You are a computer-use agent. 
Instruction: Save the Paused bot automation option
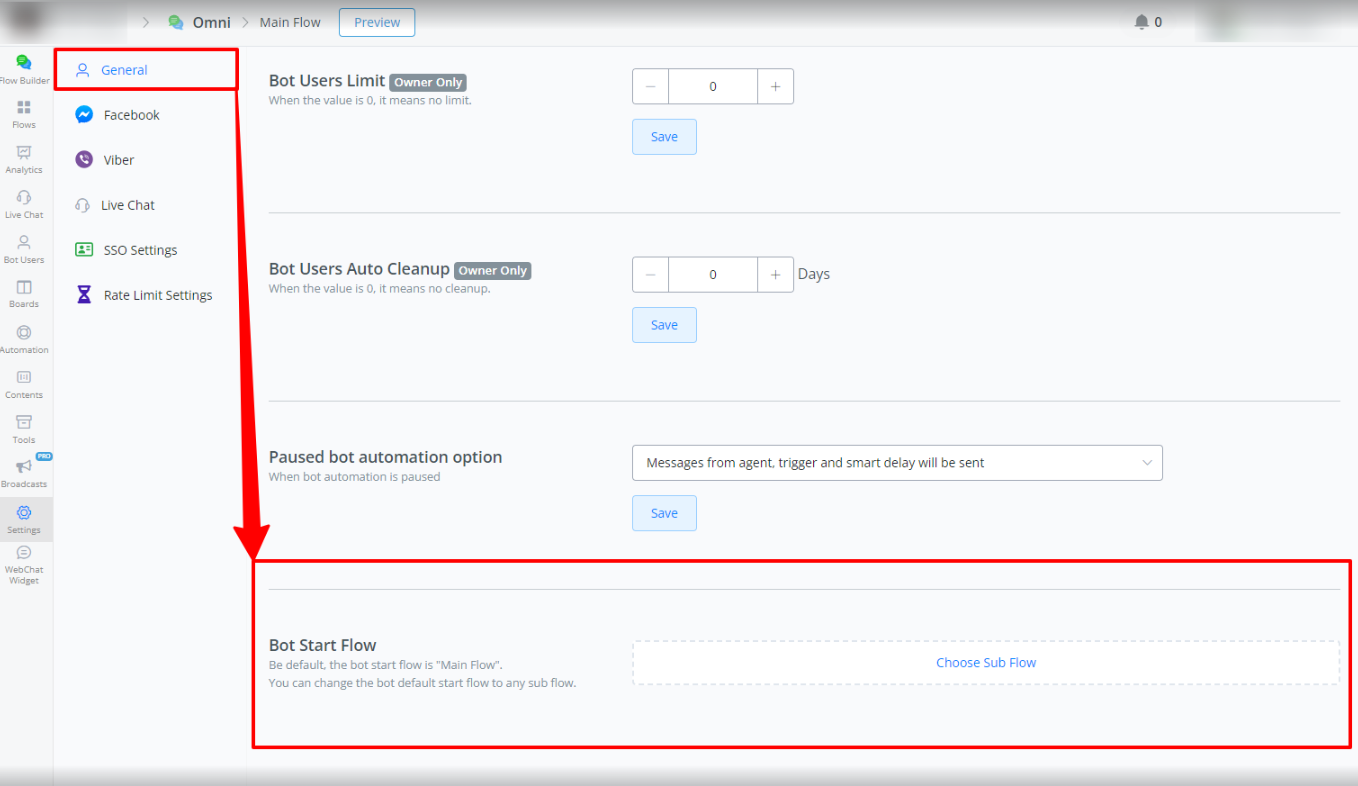tap(664, 513)
